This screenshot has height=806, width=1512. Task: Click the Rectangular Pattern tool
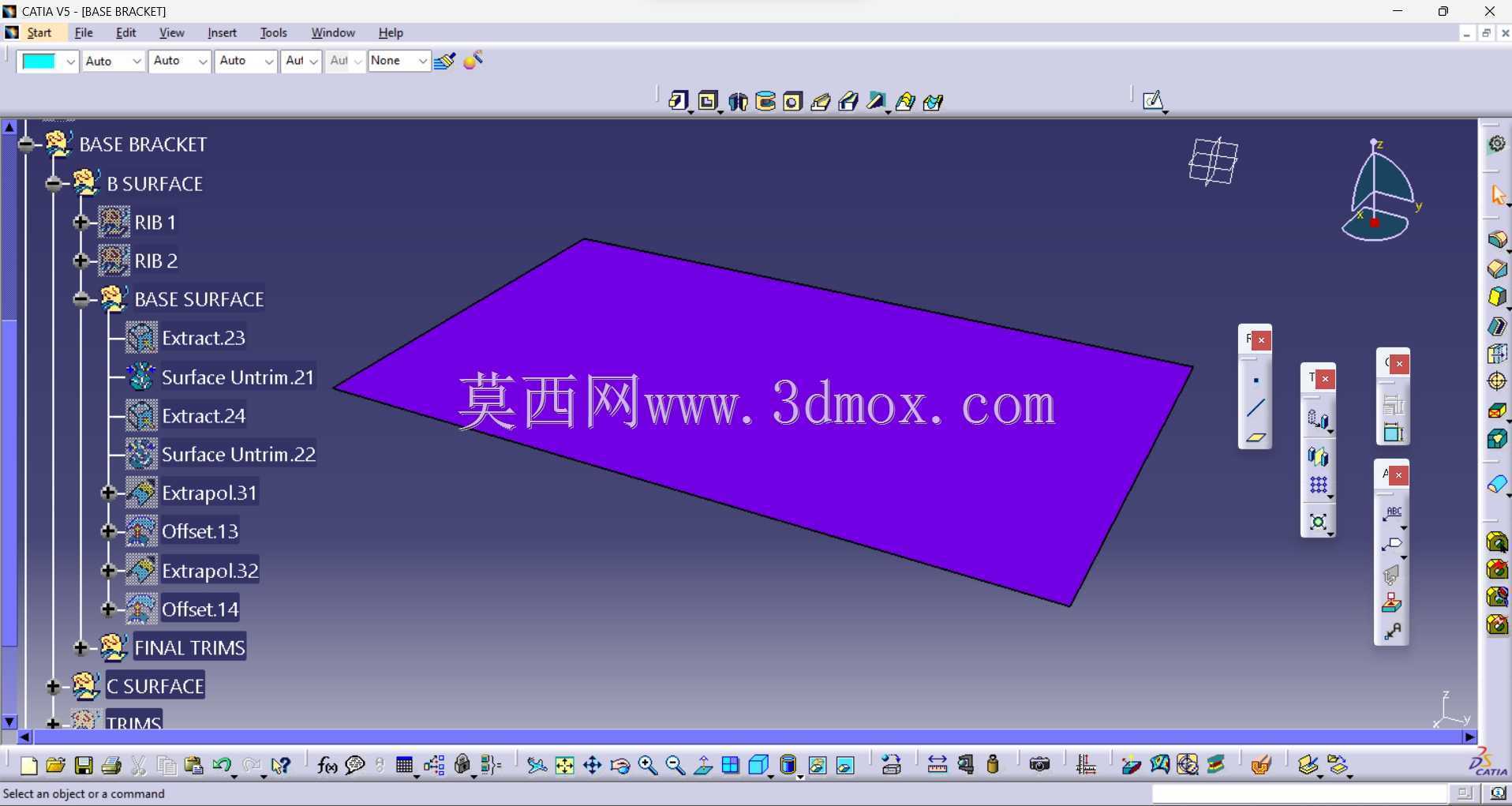click(1318, 485)
